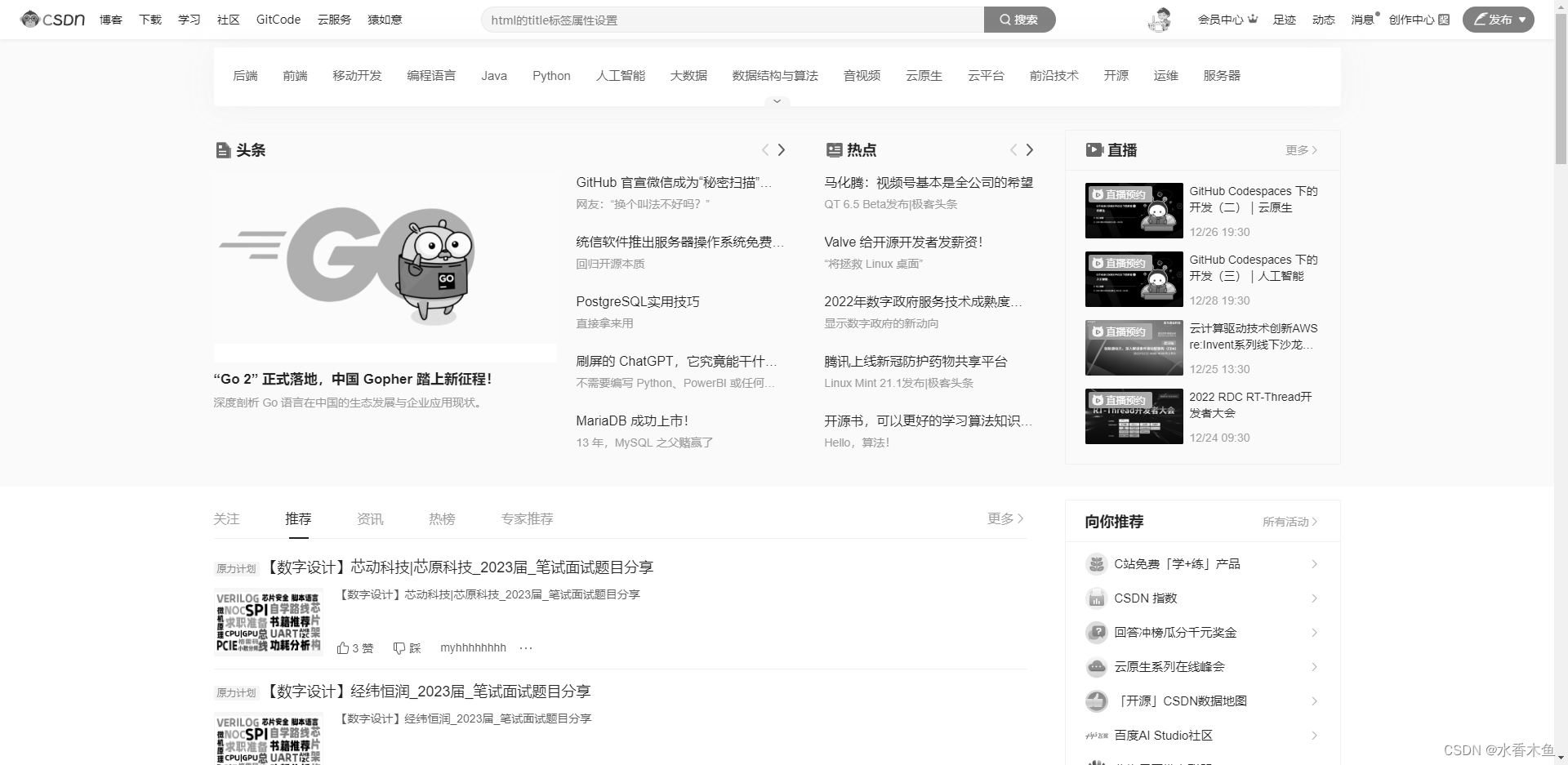Open GitHub Codespaces (二) 云原生 live thumbnail
1568x765 pixels.
[1134, 211]
